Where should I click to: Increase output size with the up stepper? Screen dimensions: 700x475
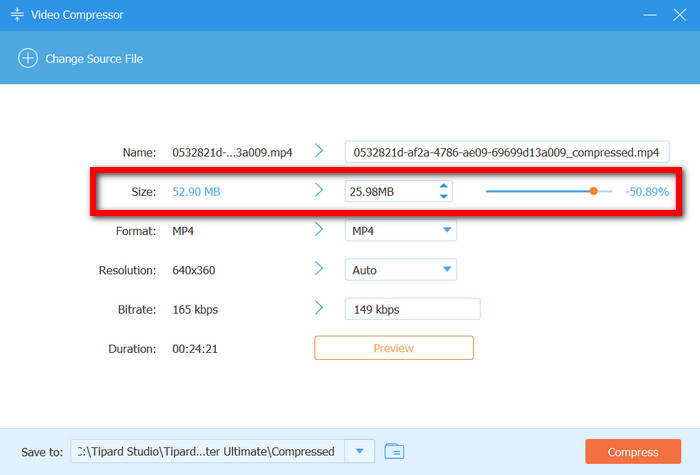pos(444,186)
